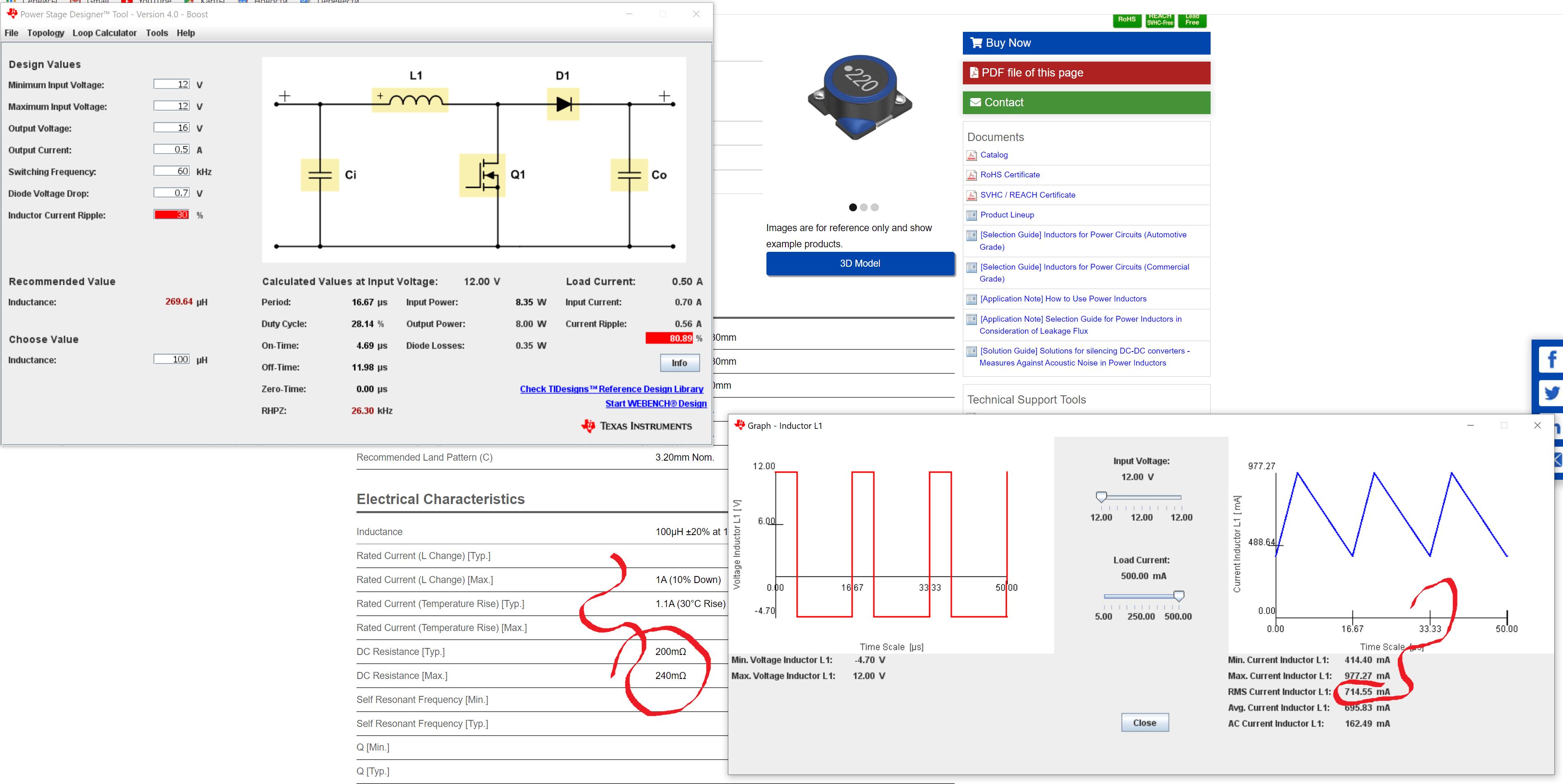1563x784 pixels.
Task: Open the Topology menu
Action: [45, 33]
